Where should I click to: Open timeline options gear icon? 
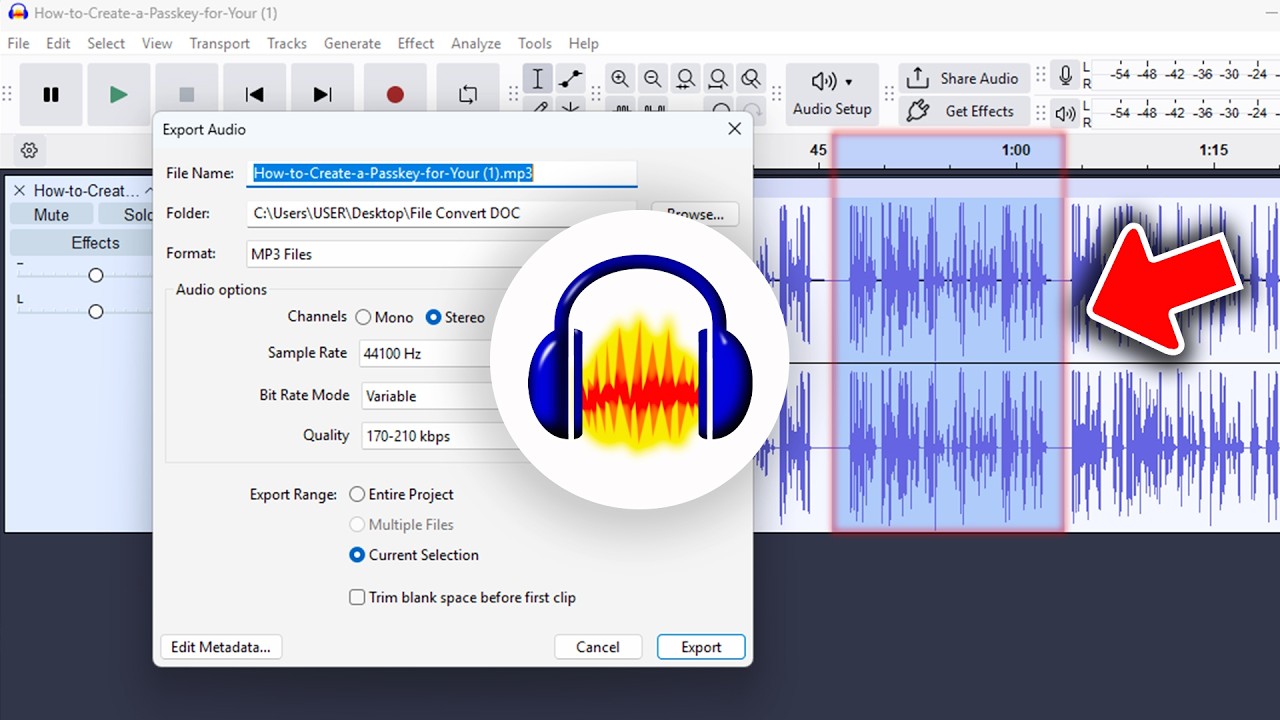(x=29, y=151)
